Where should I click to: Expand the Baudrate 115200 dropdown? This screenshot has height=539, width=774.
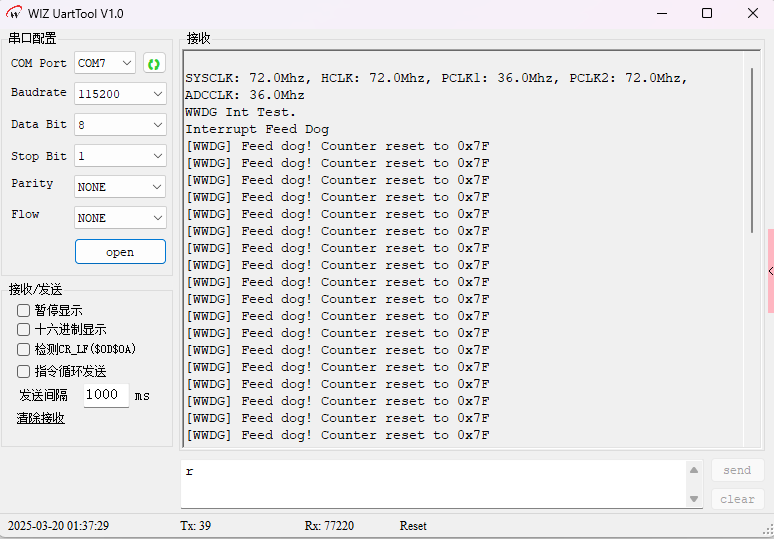tap(120, 94)
